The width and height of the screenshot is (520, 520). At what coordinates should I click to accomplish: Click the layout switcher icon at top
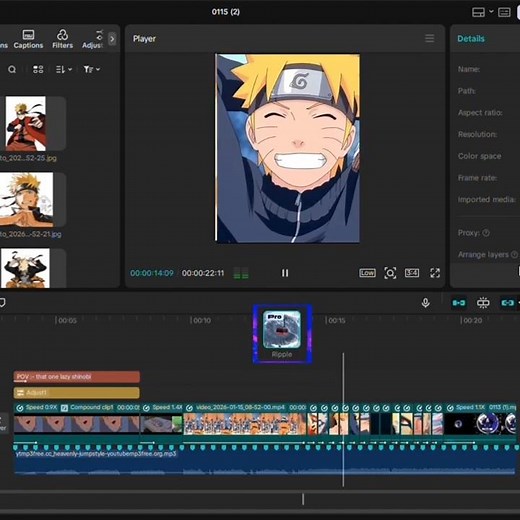point(479,13)
